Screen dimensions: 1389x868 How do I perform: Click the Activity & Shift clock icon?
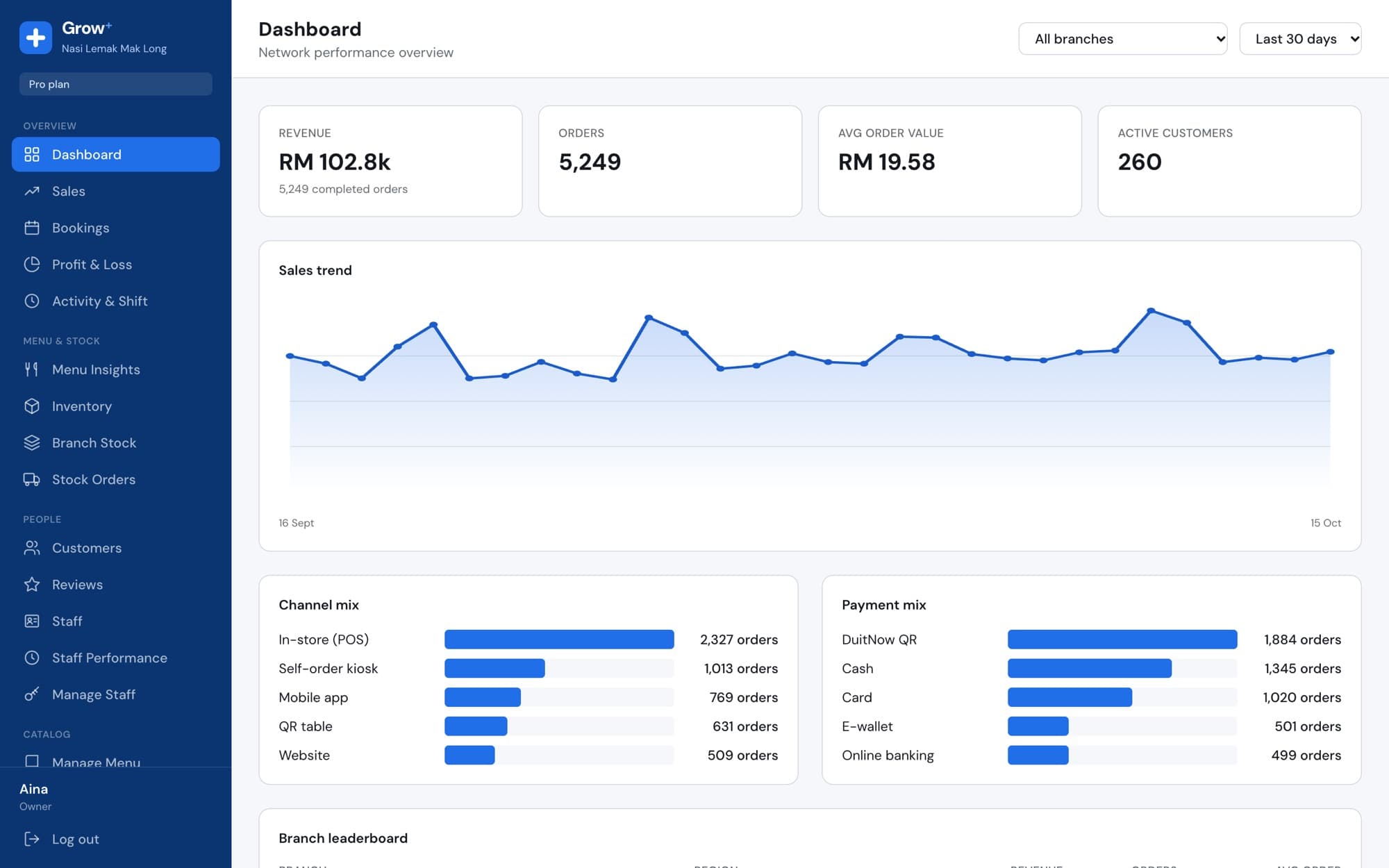(32, 301)
